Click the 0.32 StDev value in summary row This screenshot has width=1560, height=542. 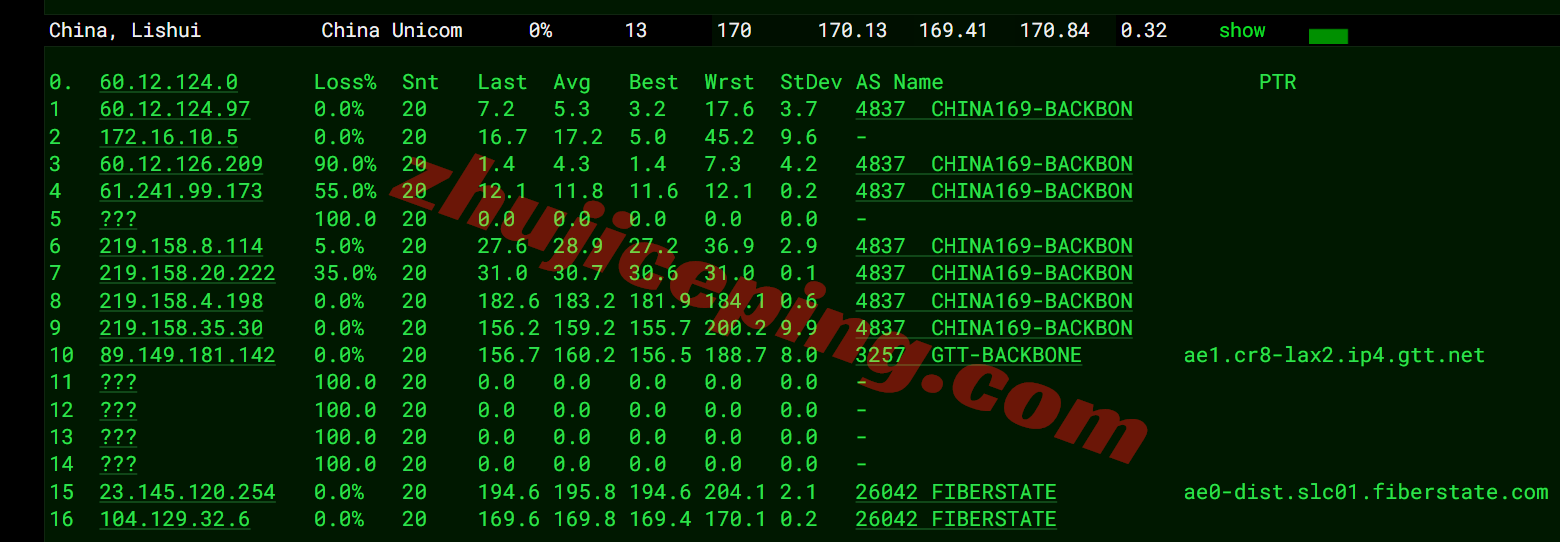(1143, 31)
